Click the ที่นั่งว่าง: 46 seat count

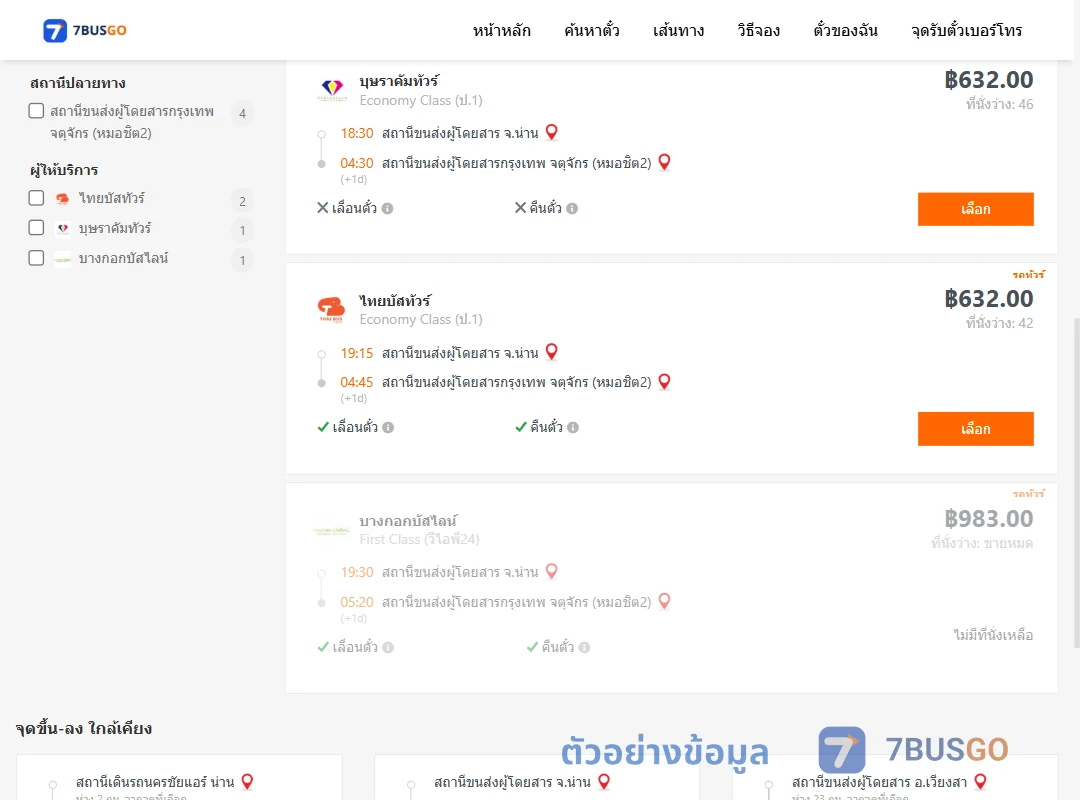[x=999, y=104]
